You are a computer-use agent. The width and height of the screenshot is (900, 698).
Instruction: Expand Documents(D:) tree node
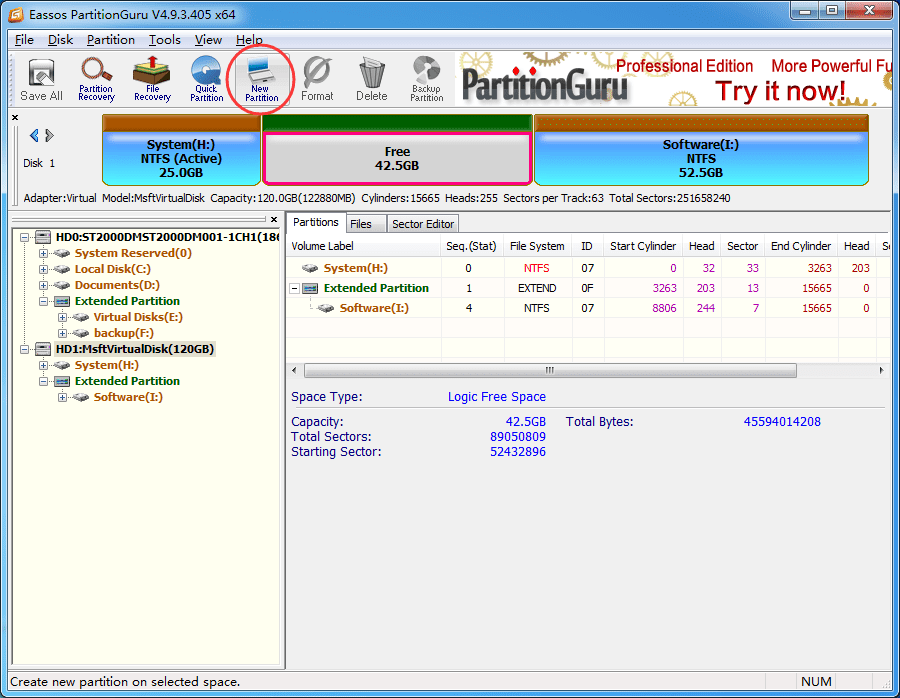pos(43,285)
